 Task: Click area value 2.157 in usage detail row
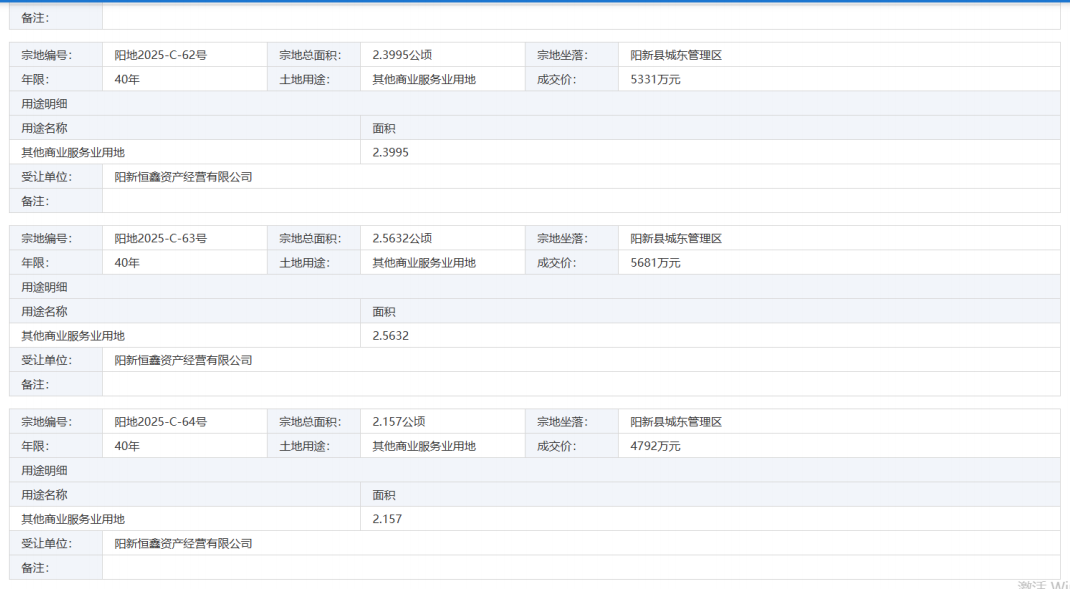click(x=387, y=519)
